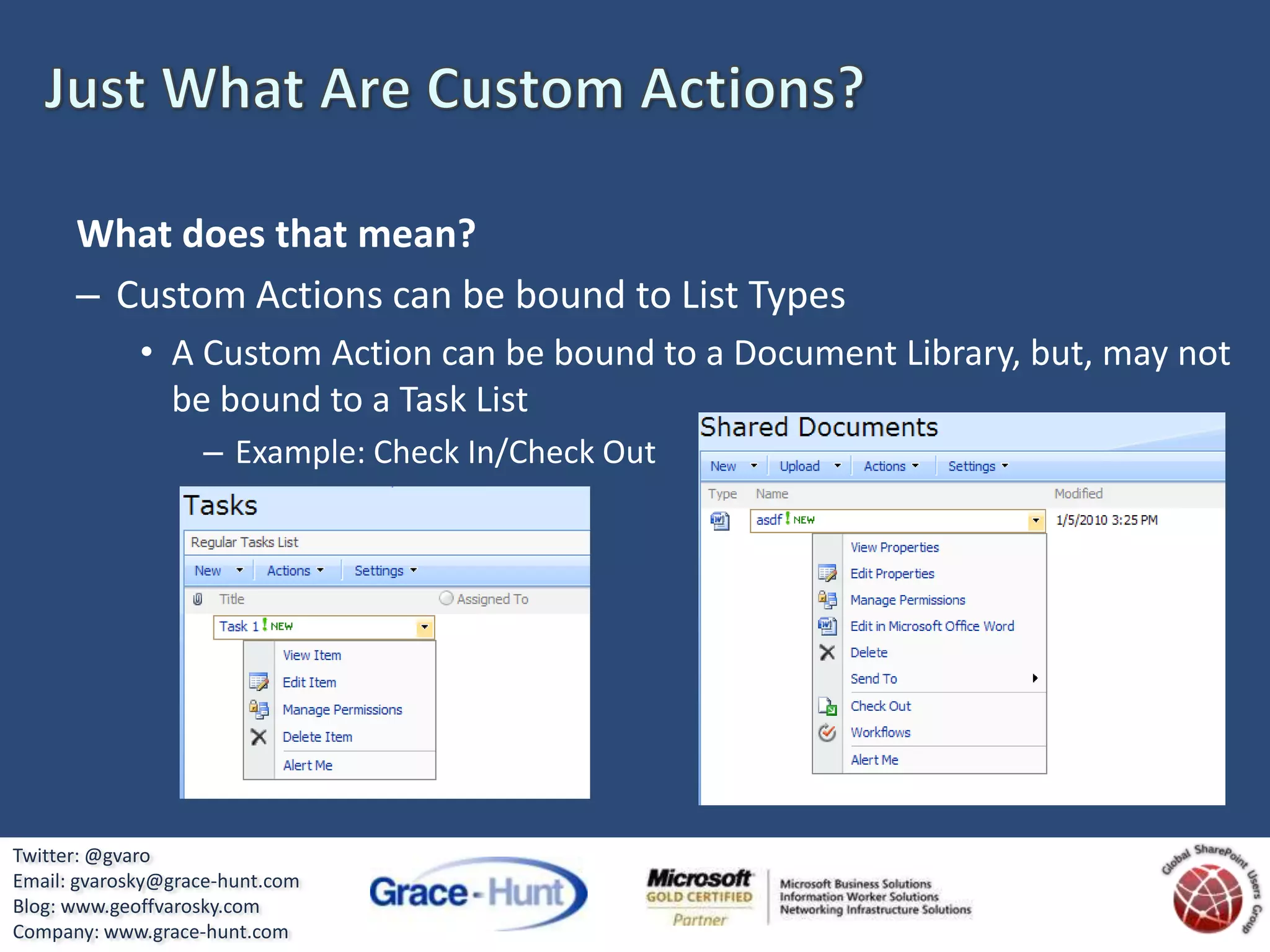Click the Modified column header

pos(1078,494)
